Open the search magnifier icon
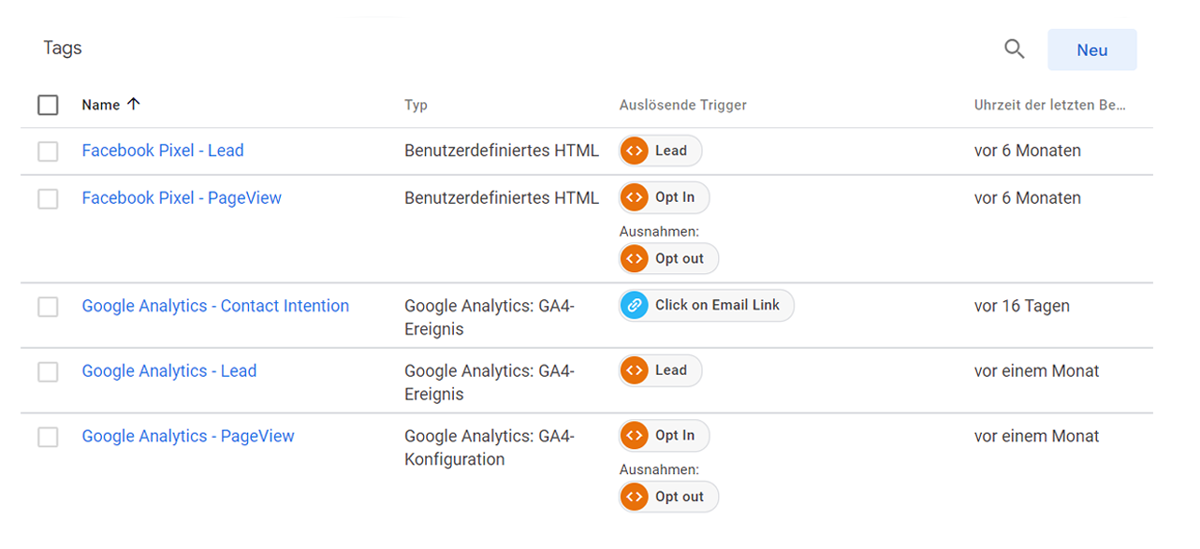 [x=1014, y=49]
